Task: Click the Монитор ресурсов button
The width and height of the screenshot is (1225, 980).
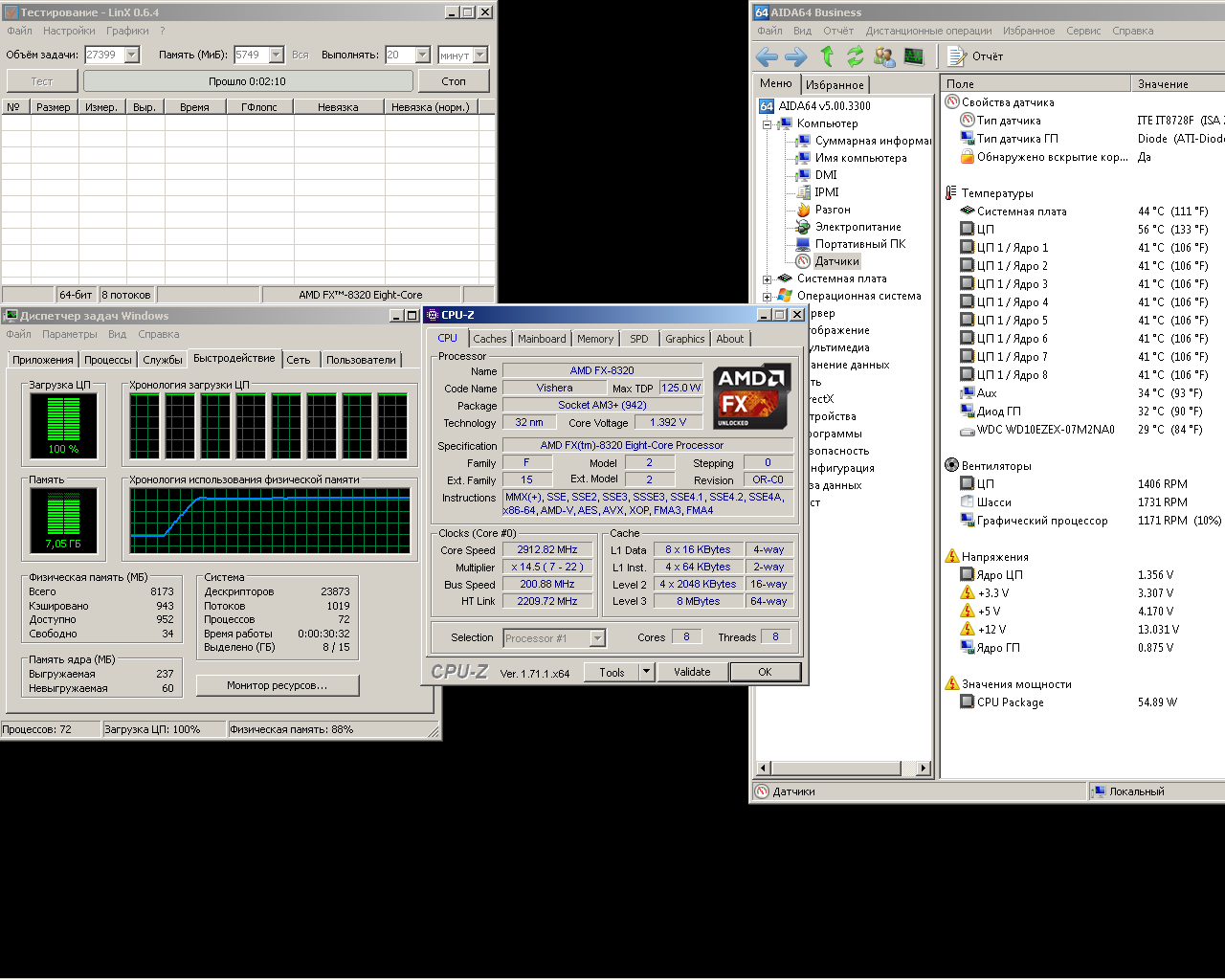Action: click(277, 685)
